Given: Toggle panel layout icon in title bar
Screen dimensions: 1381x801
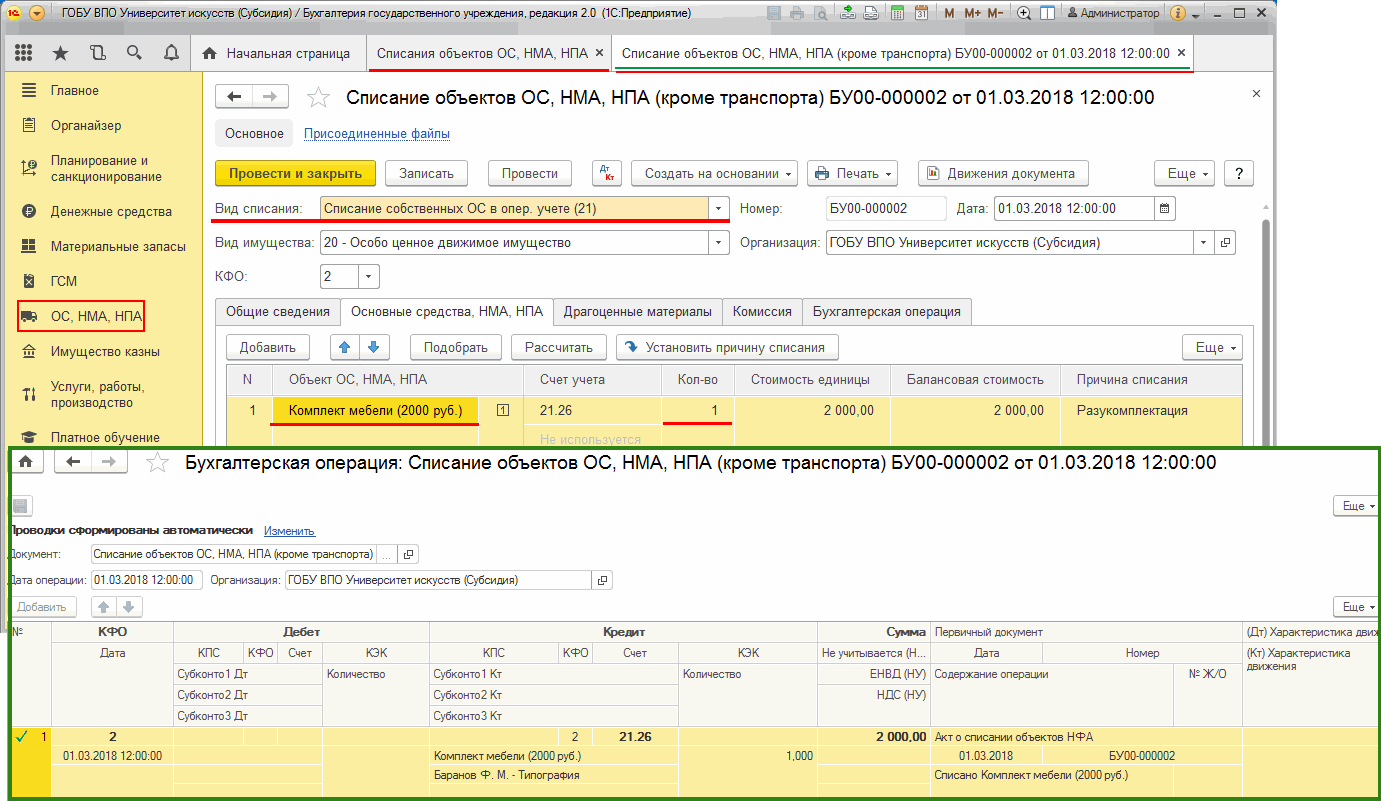Looking at the screenshot, I should coord(1049,13).
